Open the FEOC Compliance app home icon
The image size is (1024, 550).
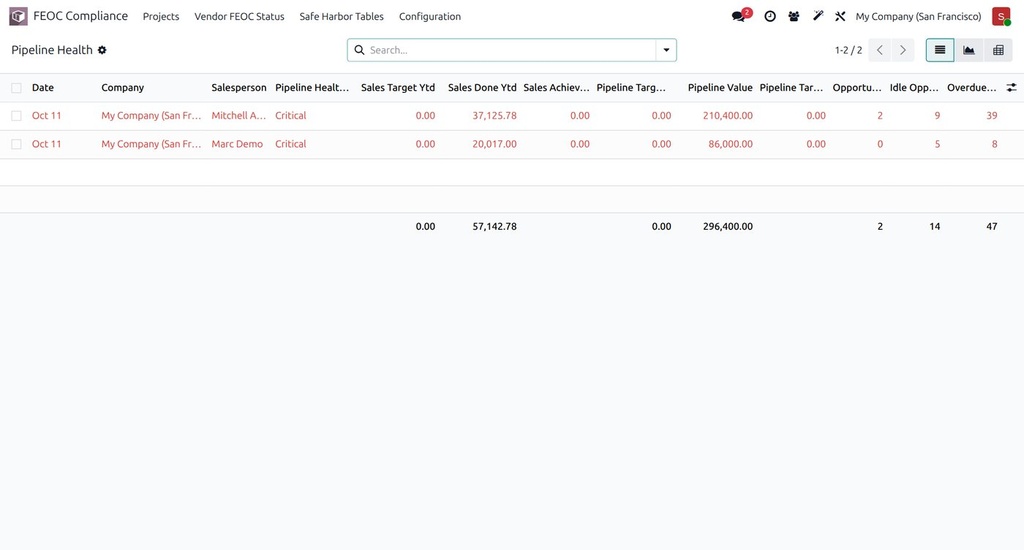click(x=18, y=16)
